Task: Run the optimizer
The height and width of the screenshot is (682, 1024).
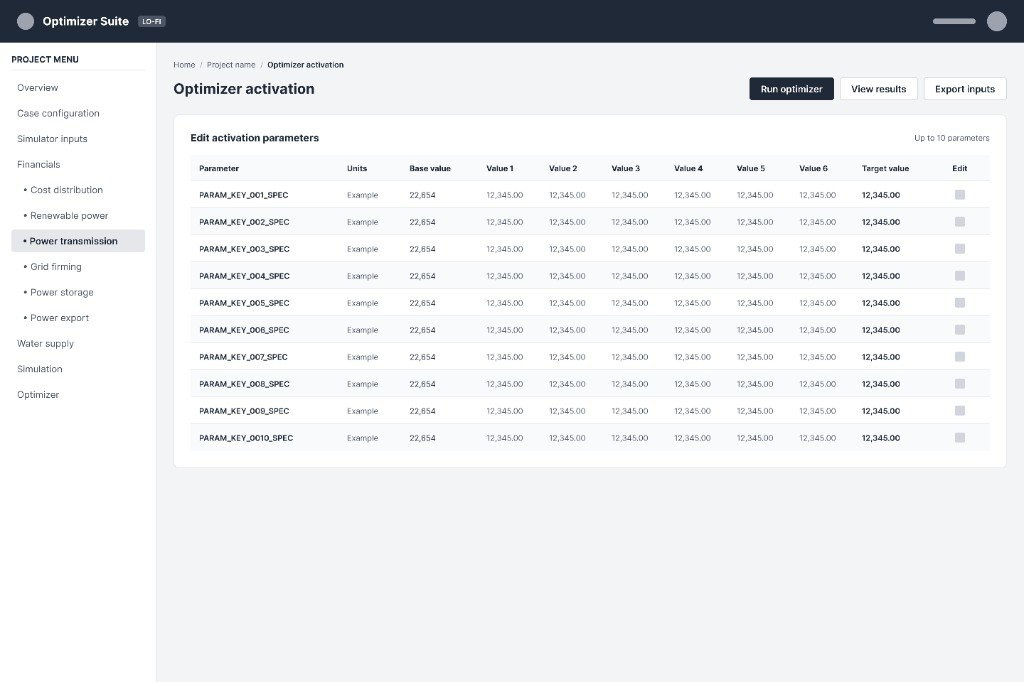Action: pyautogui.click(x=792, y=89)
